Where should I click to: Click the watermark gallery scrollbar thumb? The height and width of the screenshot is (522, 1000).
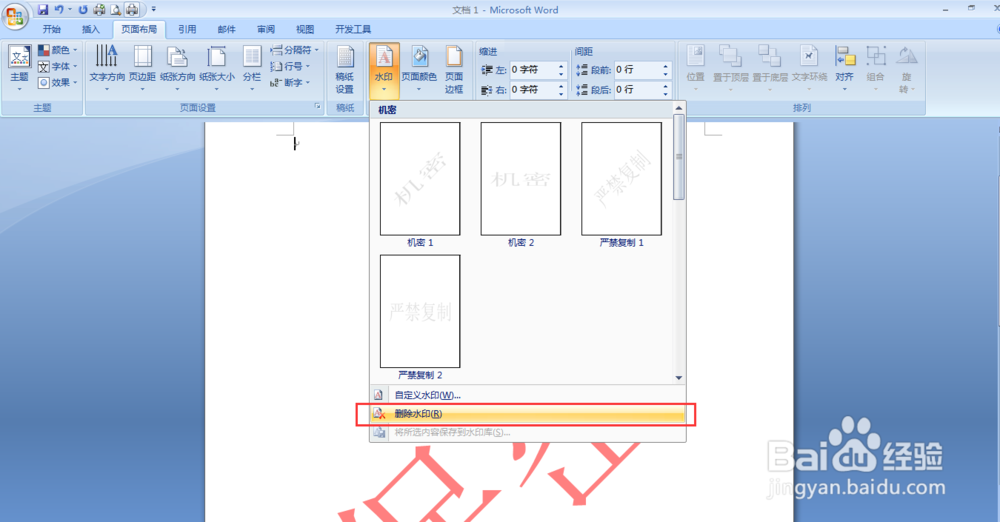679,157
